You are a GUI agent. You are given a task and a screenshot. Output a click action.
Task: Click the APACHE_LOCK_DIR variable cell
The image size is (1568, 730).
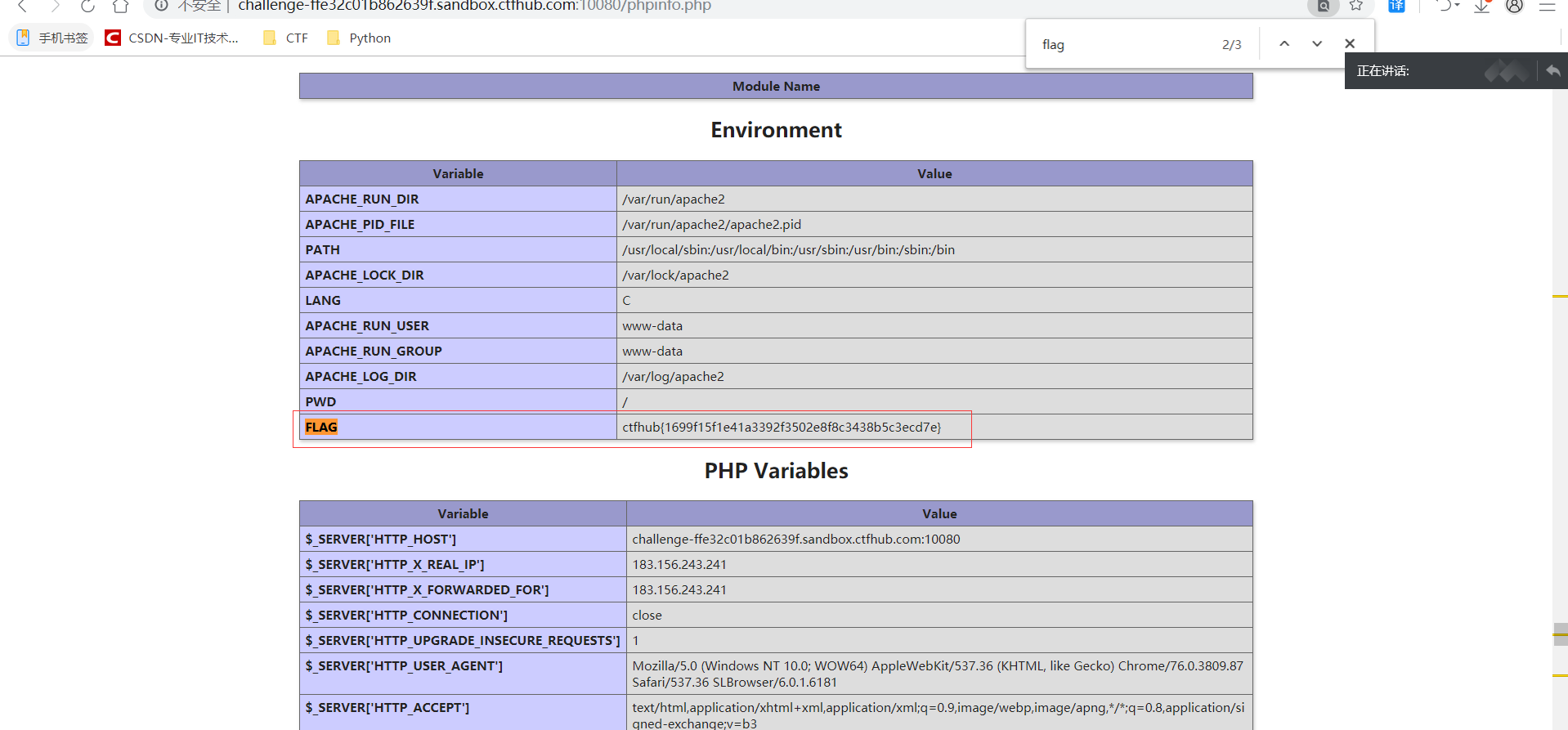click(458, 275)
